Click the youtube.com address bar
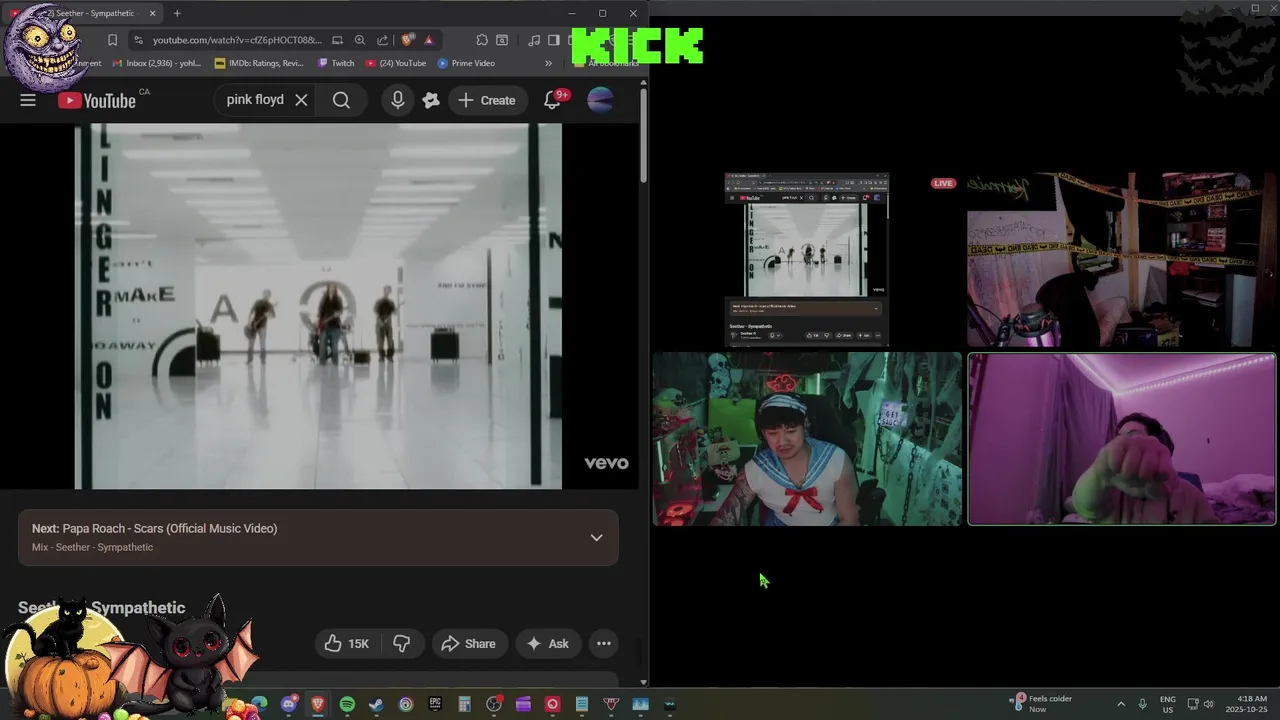 tap(237, 40)
